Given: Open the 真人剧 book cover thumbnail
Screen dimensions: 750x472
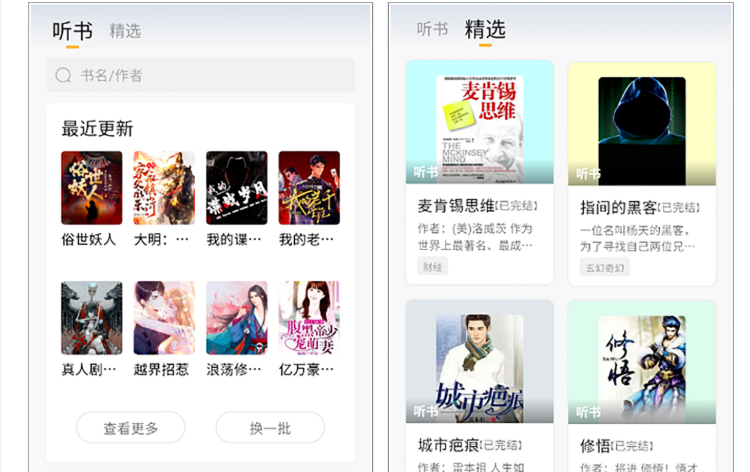Looking at the screenshot, I should pos(92,318).
